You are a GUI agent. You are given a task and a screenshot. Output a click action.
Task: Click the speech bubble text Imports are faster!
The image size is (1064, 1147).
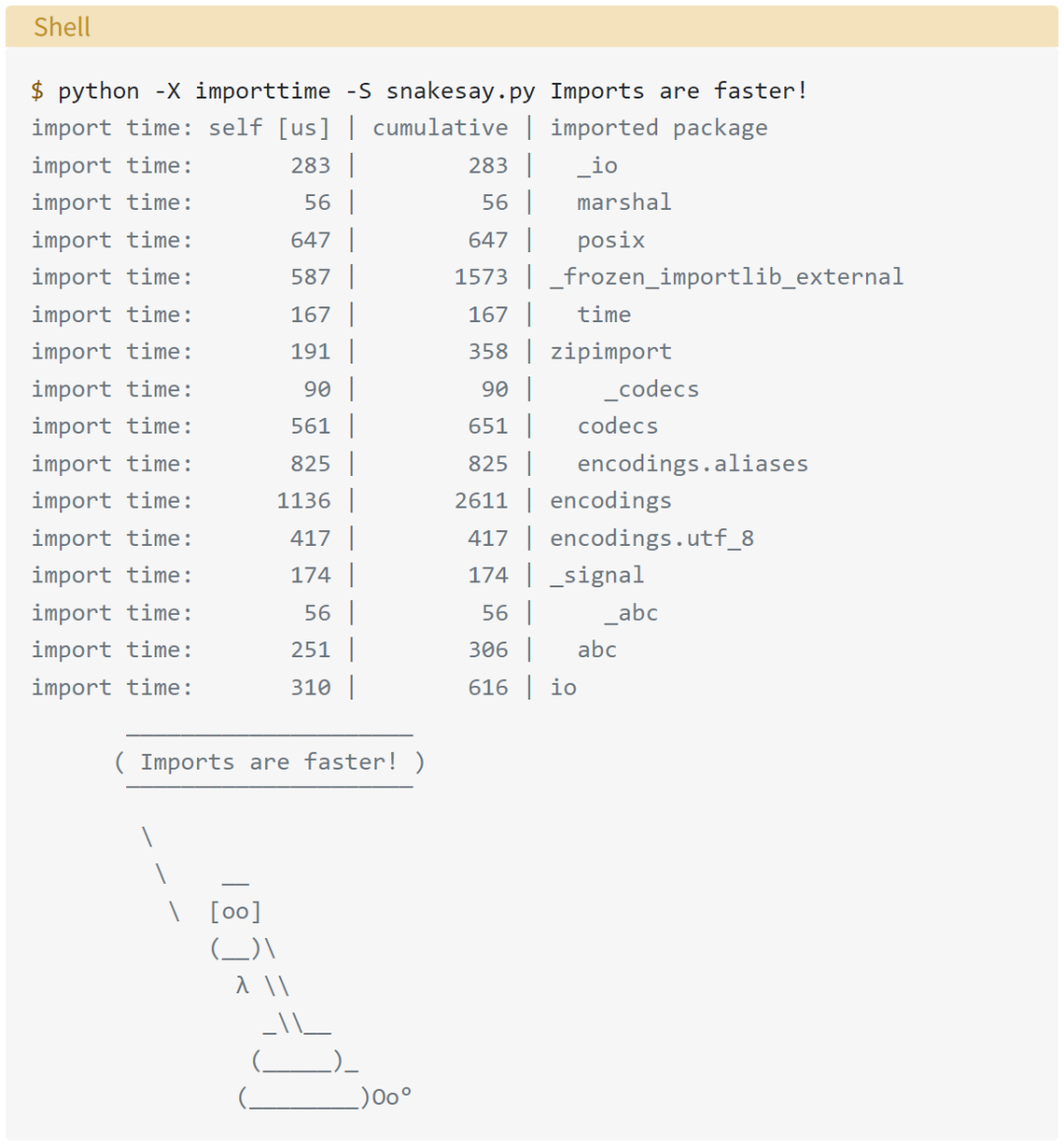[x=269, y=763]
